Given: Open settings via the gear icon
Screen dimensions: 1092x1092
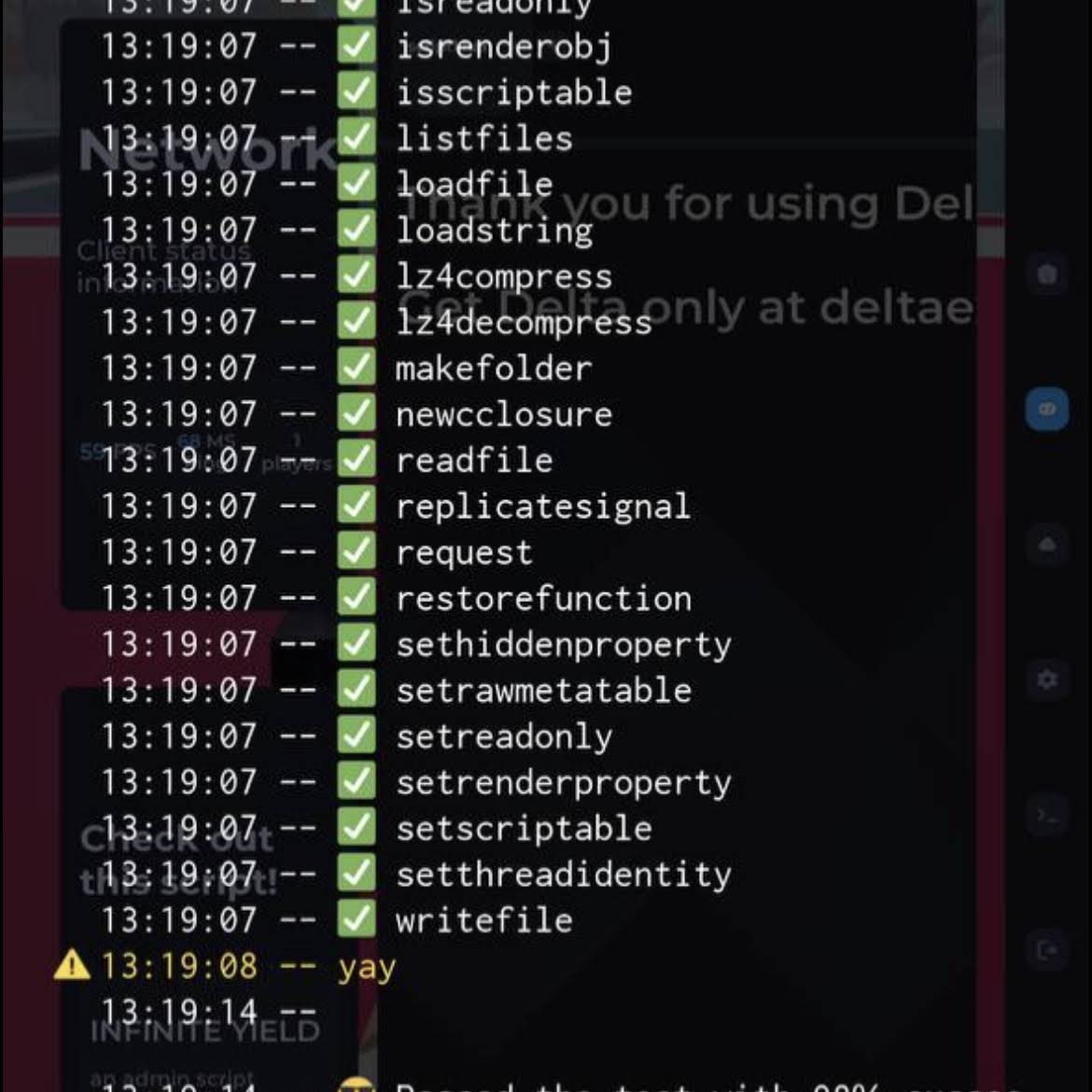Looking at the screenshot, I should pos(1046,679).
